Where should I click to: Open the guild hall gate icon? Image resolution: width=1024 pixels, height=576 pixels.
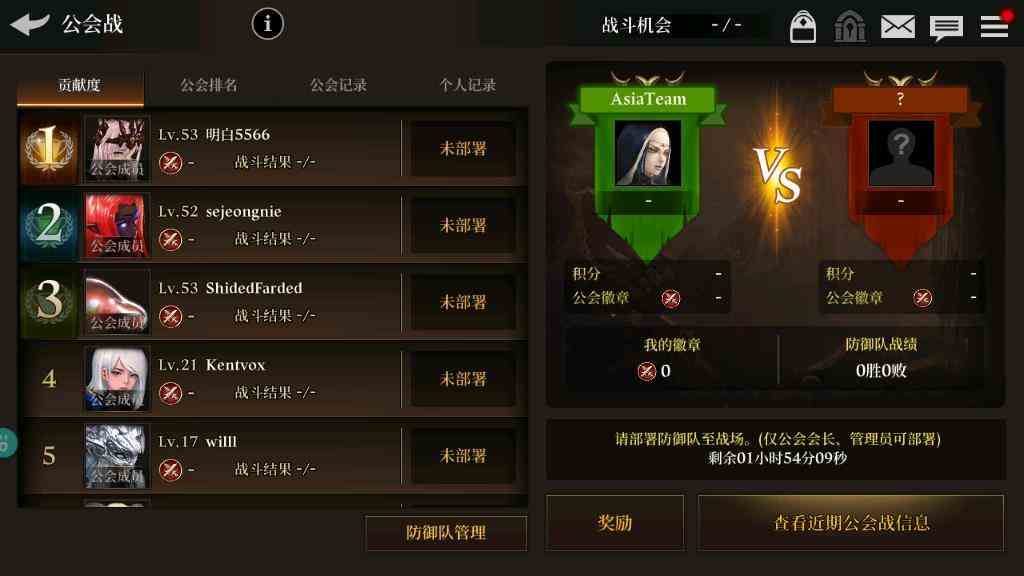click(850, 27)
